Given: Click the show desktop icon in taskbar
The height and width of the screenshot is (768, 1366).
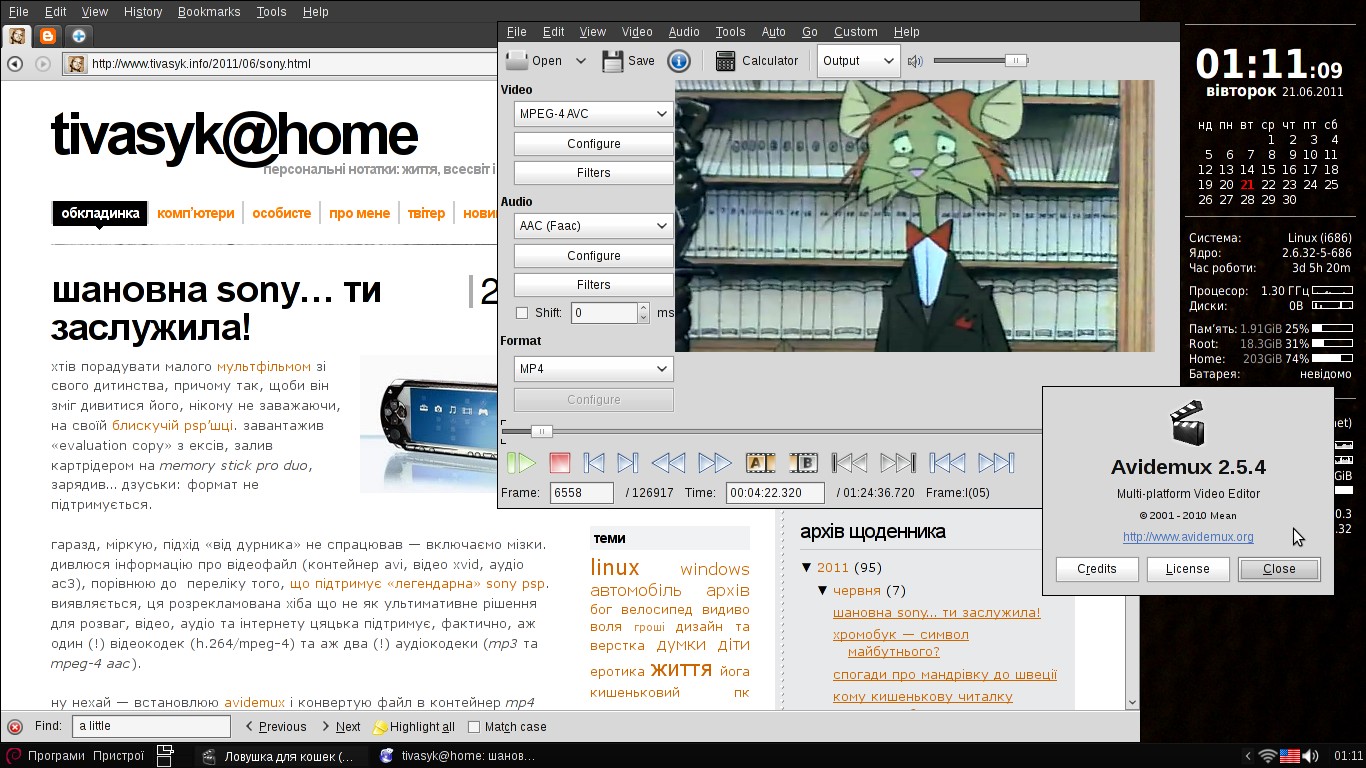Looking at the screenshot, I should (x=166, y=756).
